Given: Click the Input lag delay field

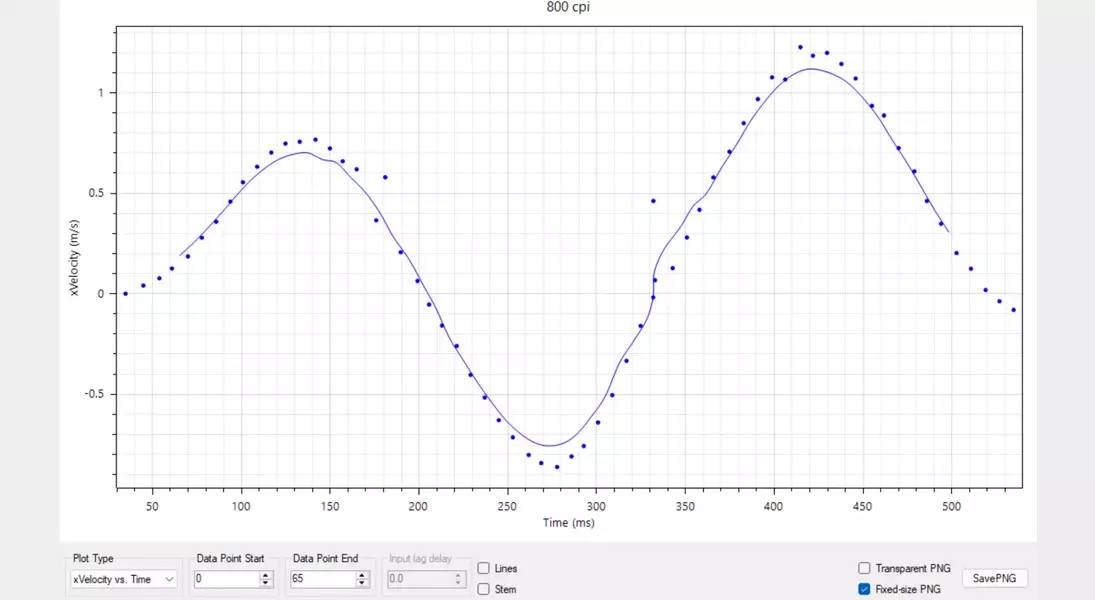Looking at the screenshot, I should point(419,579).
